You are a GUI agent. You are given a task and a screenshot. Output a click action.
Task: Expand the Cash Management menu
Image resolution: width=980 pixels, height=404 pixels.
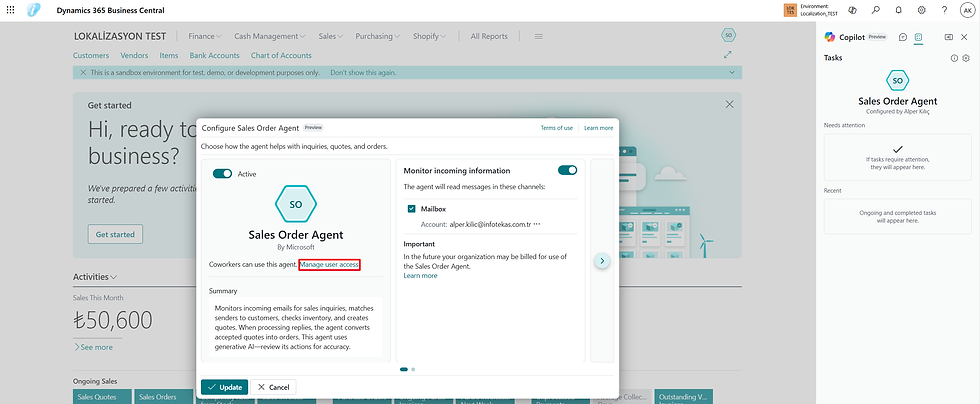pyautogui.click(x=270, y=36)
